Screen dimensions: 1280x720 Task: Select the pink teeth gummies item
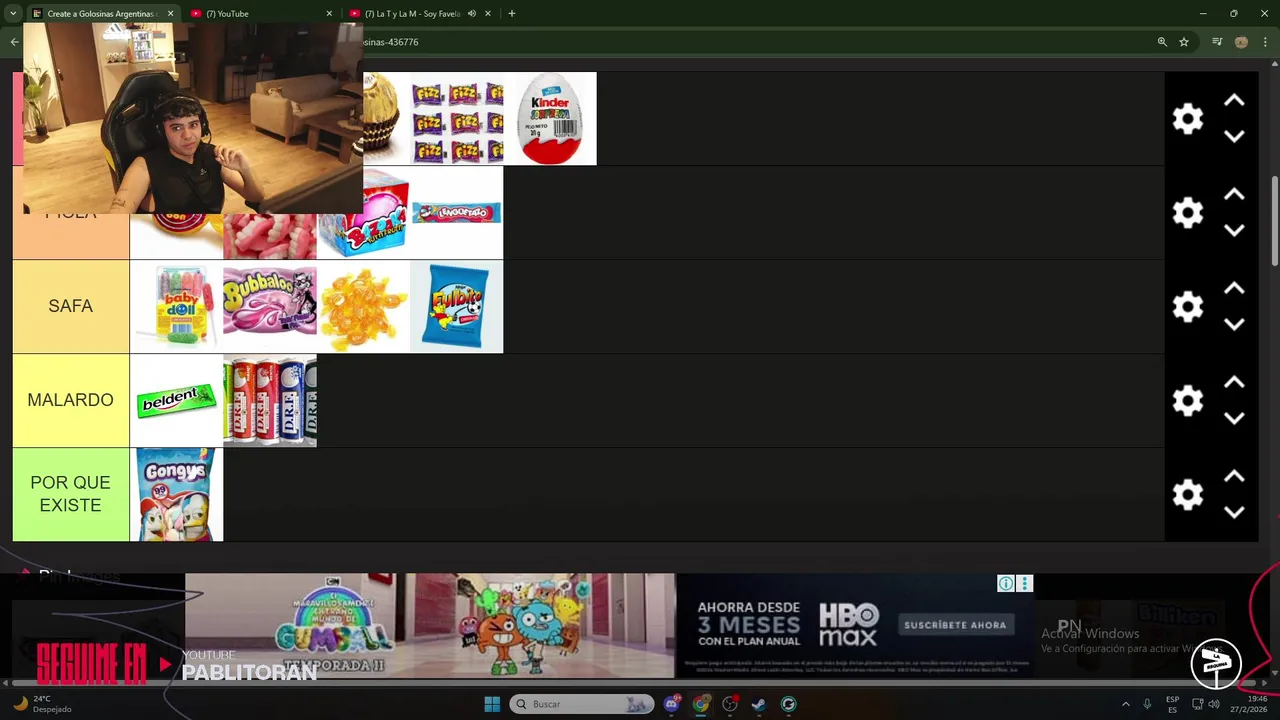[x=270, y=237]
